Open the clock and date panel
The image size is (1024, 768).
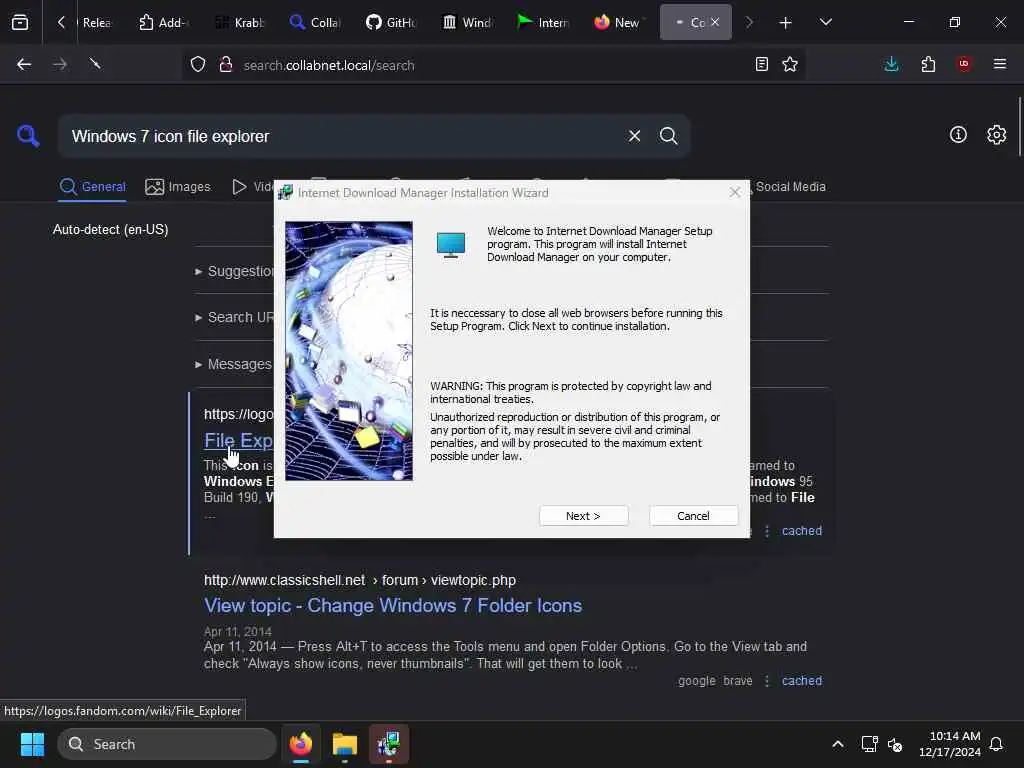coord(950,744)
